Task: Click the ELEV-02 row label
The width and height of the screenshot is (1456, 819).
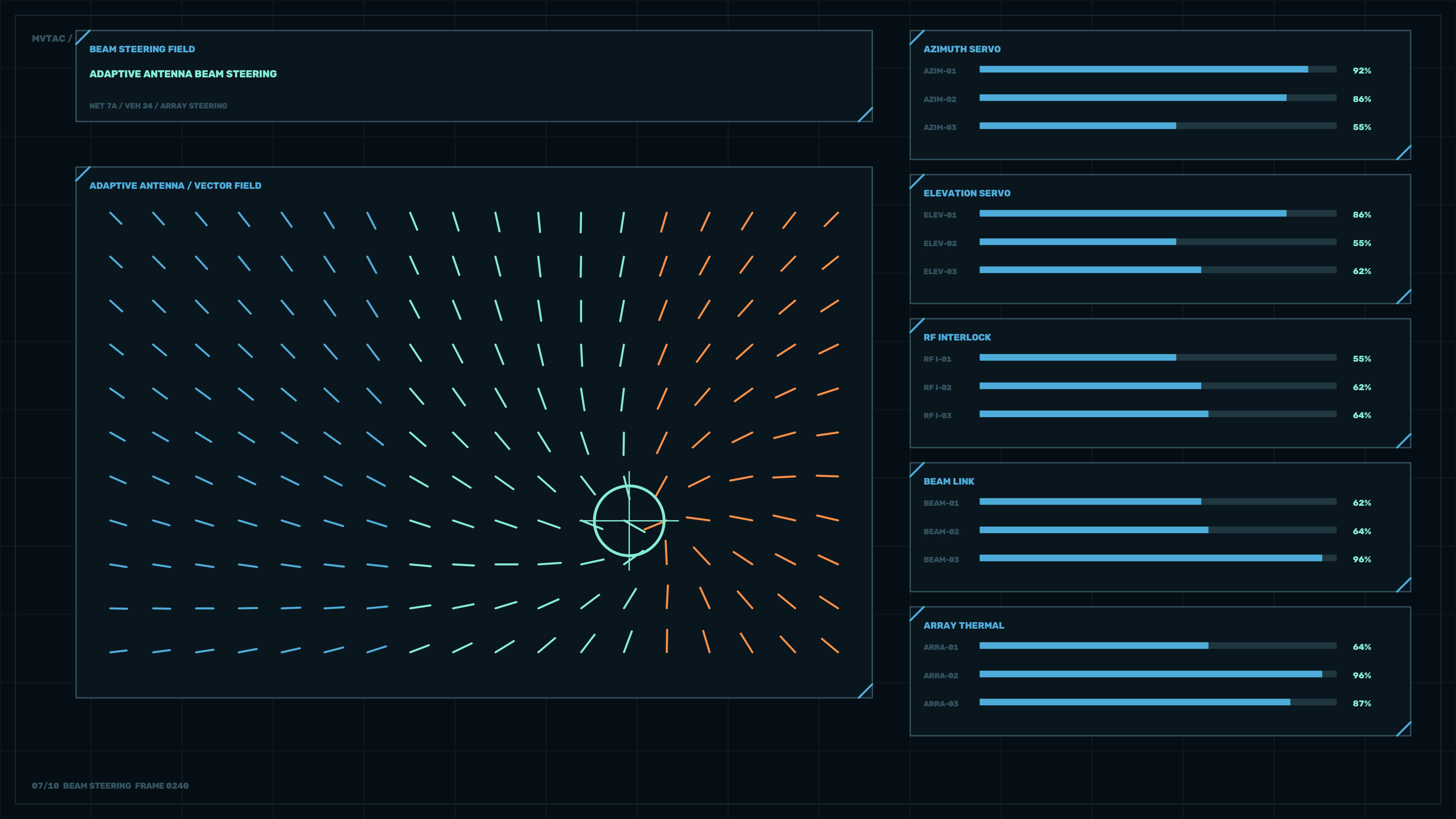Action: point(940,243)
